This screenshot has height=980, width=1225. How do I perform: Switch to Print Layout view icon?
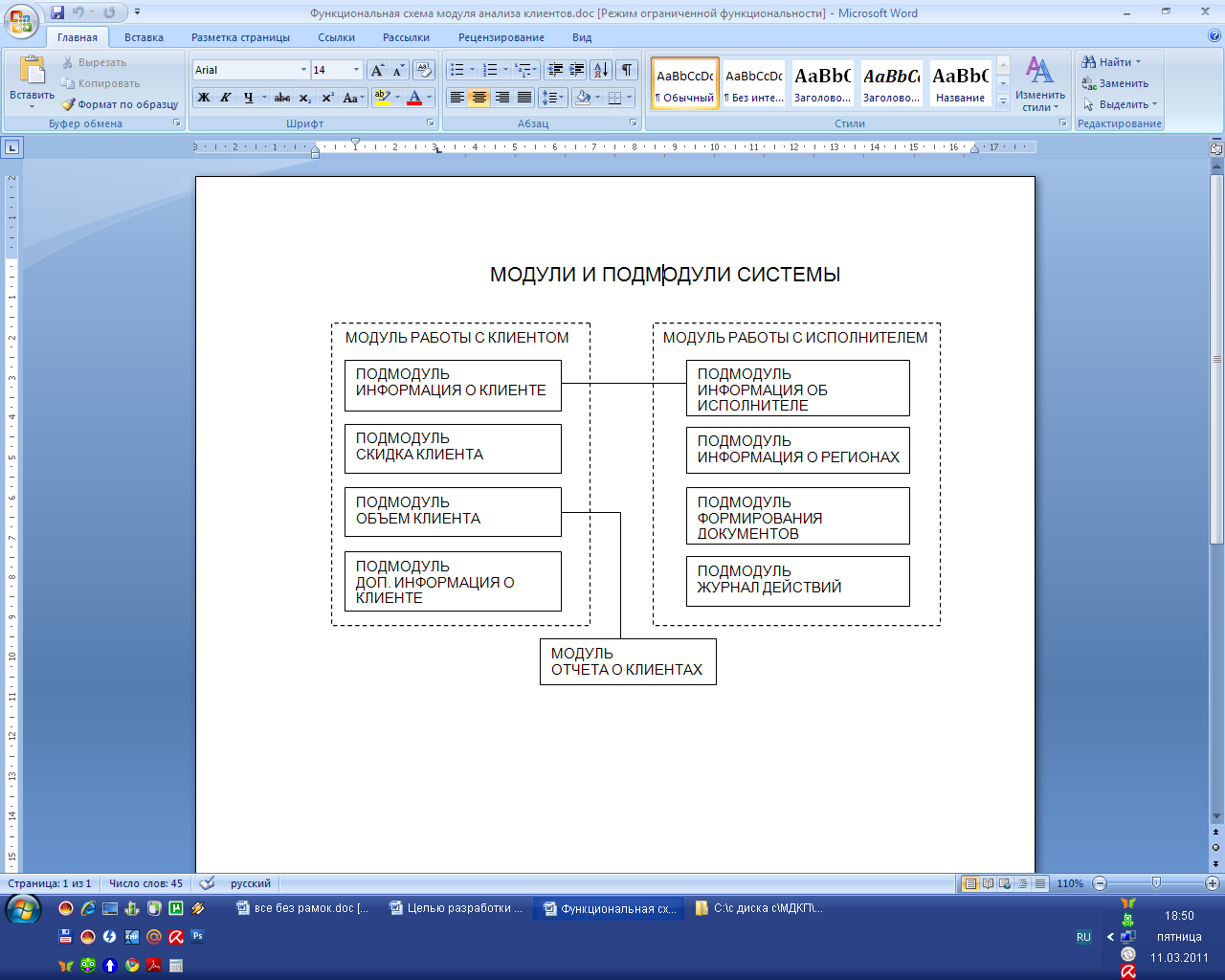(970, 883)
